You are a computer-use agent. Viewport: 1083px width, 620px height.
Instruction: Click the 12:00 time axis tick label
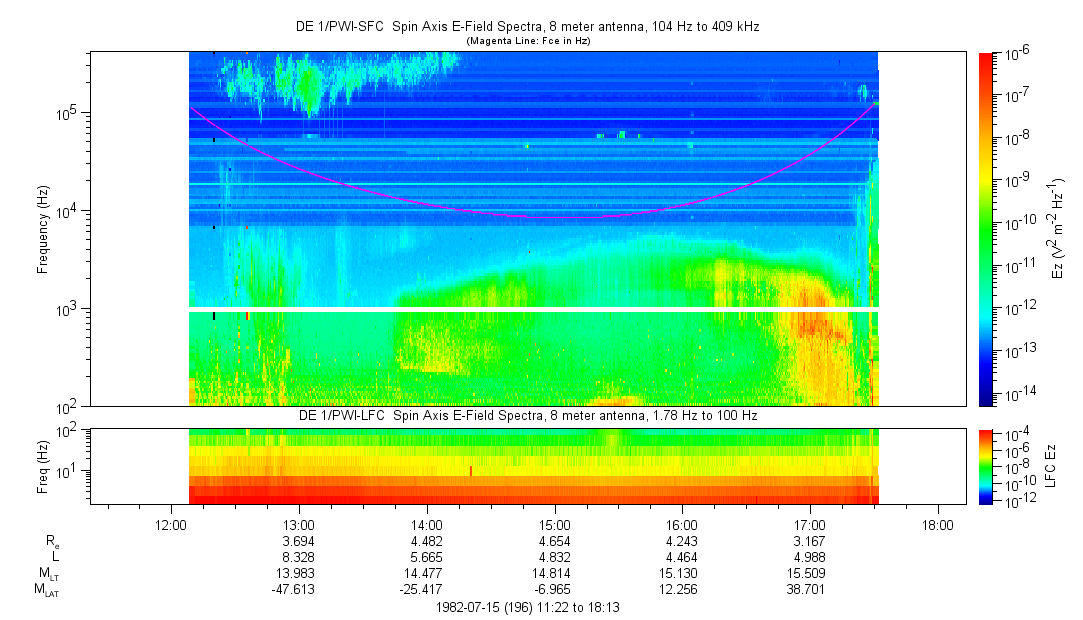171,524
